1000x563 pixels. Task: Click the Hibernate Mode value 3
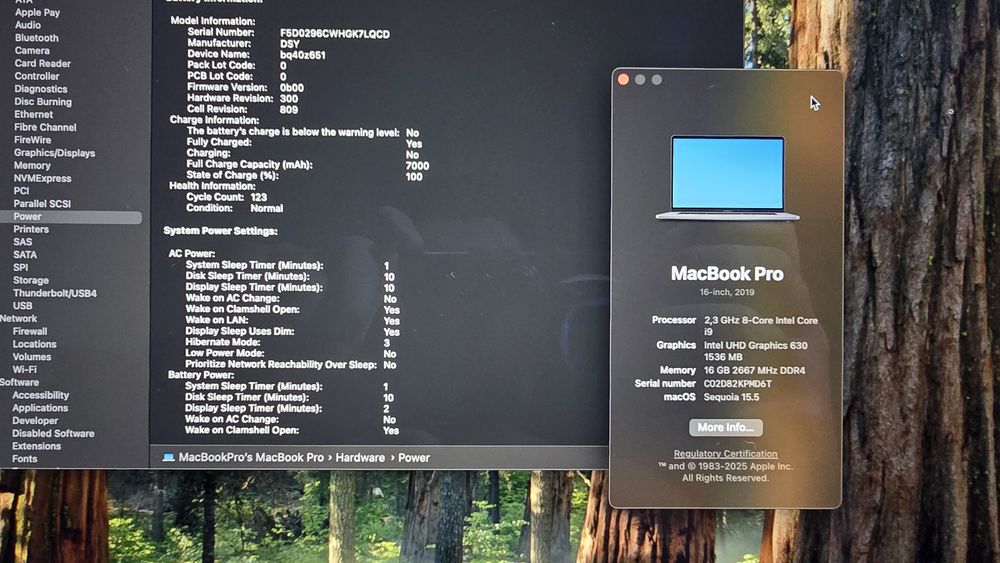click(x=386, y=342)
